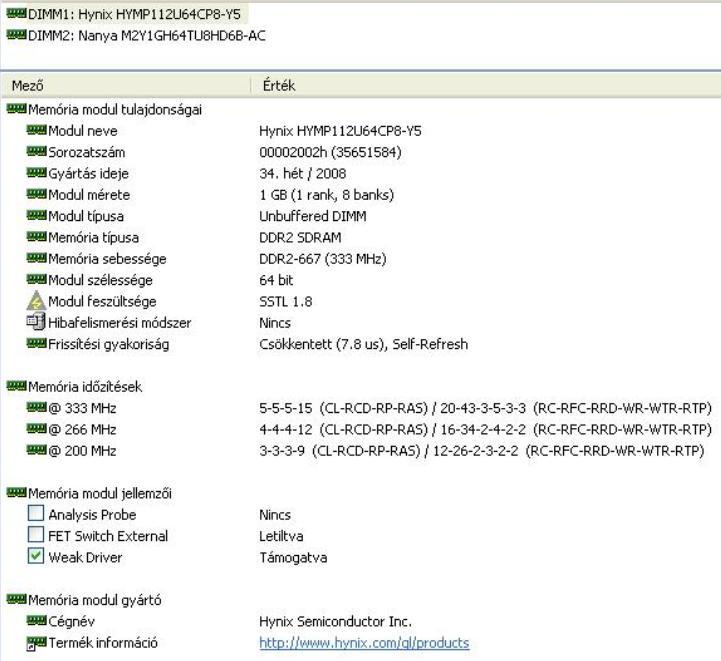Click the Gyártás ideje field label

(88, 174)
